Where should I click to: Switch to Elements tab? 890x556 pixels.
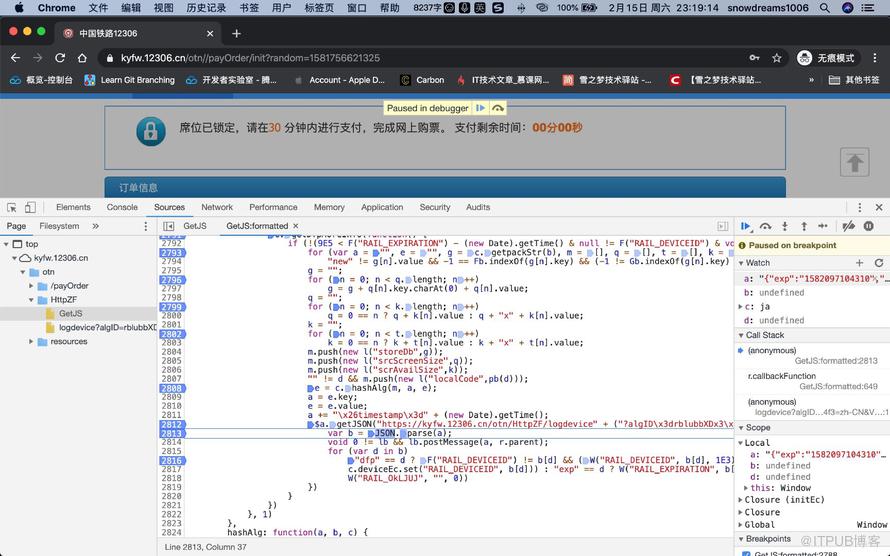pyautogui.click(x=73, y=208)
